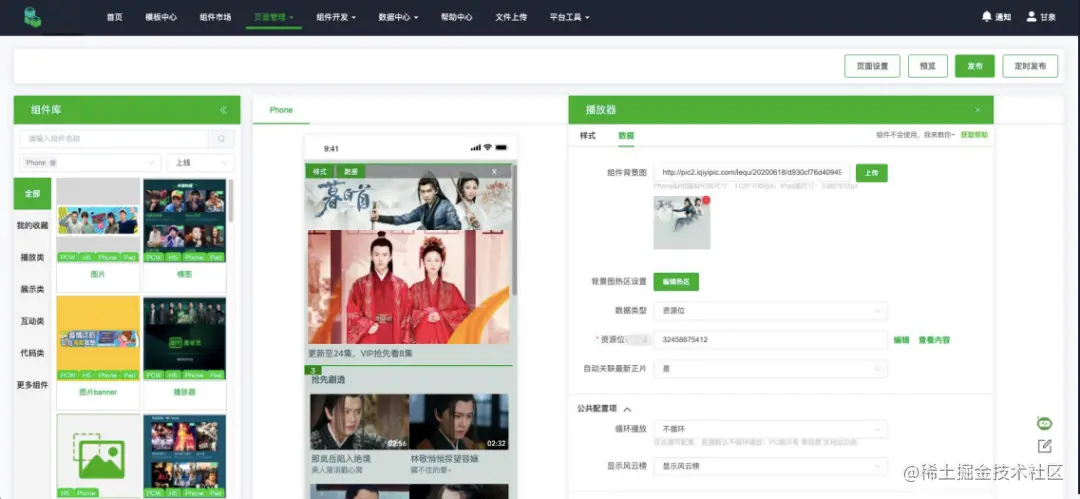Click the component search magnifier icon
Image resolution: width=1080 pixels, height=499 pixels.
tap(222, 139)
